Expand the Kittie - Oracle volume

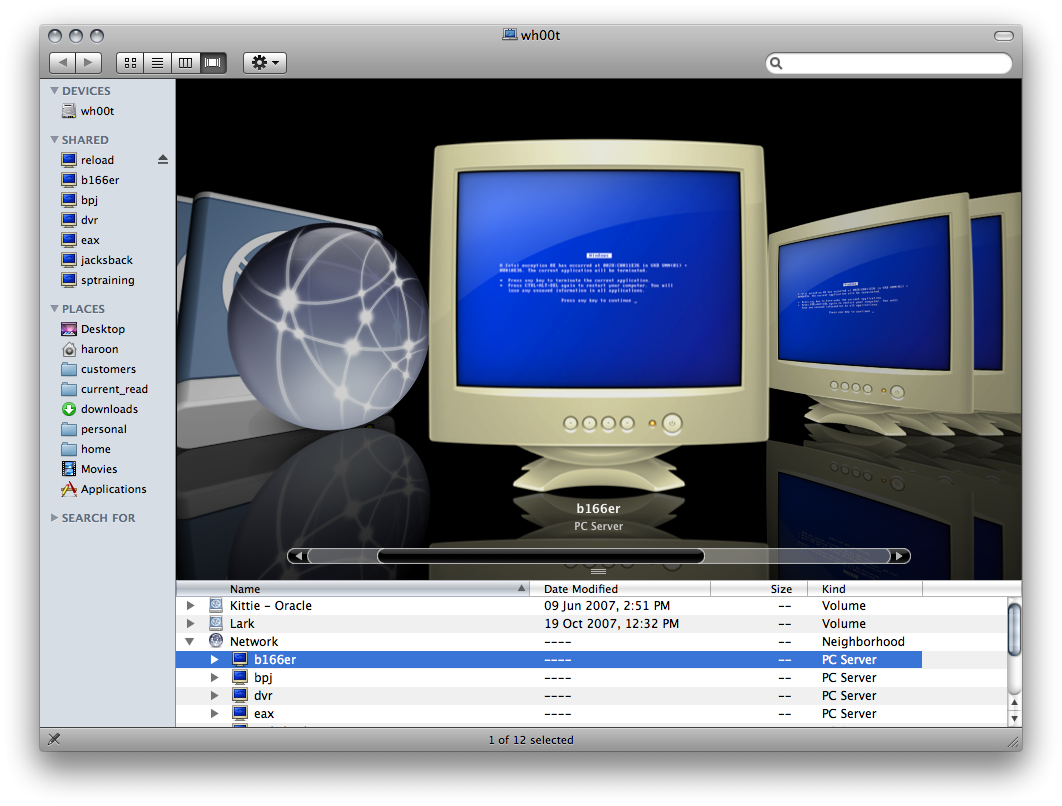(190, 606)
